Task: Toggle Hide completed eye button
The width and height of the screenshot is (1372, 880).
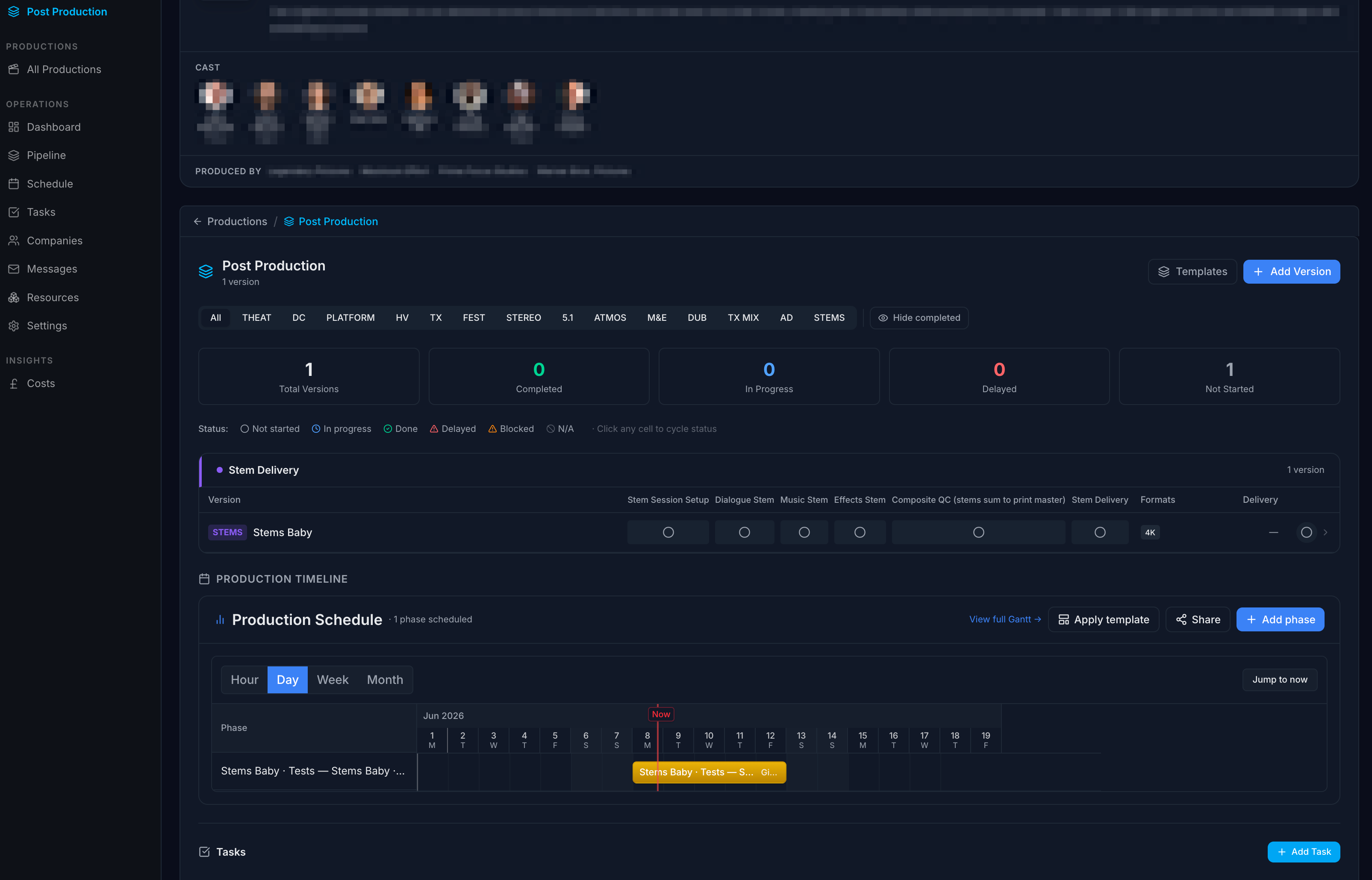Action: coord(919,318)
